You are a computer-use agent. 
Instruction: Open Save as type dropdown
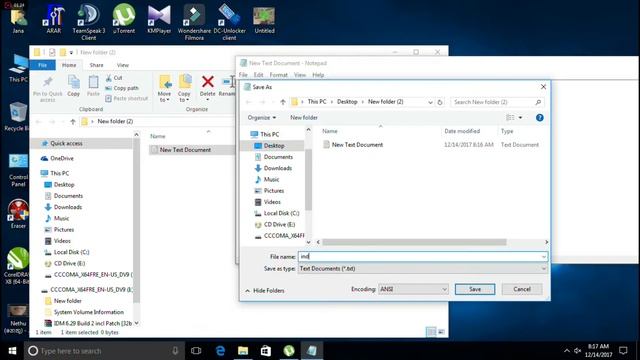(x=543, y=269)
